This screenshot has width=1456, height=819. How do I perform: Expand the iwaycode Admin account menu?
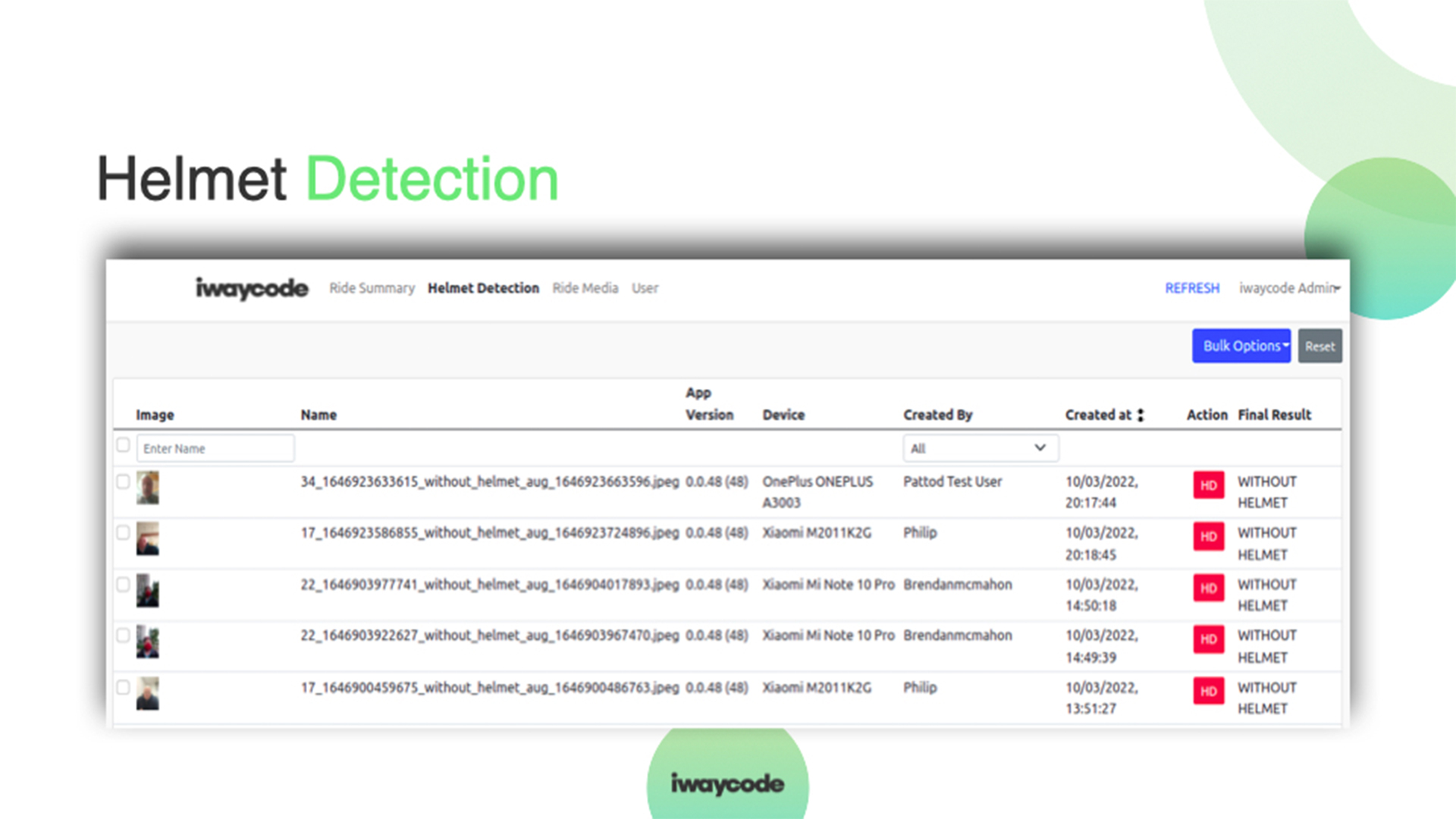pos(1290,288)
